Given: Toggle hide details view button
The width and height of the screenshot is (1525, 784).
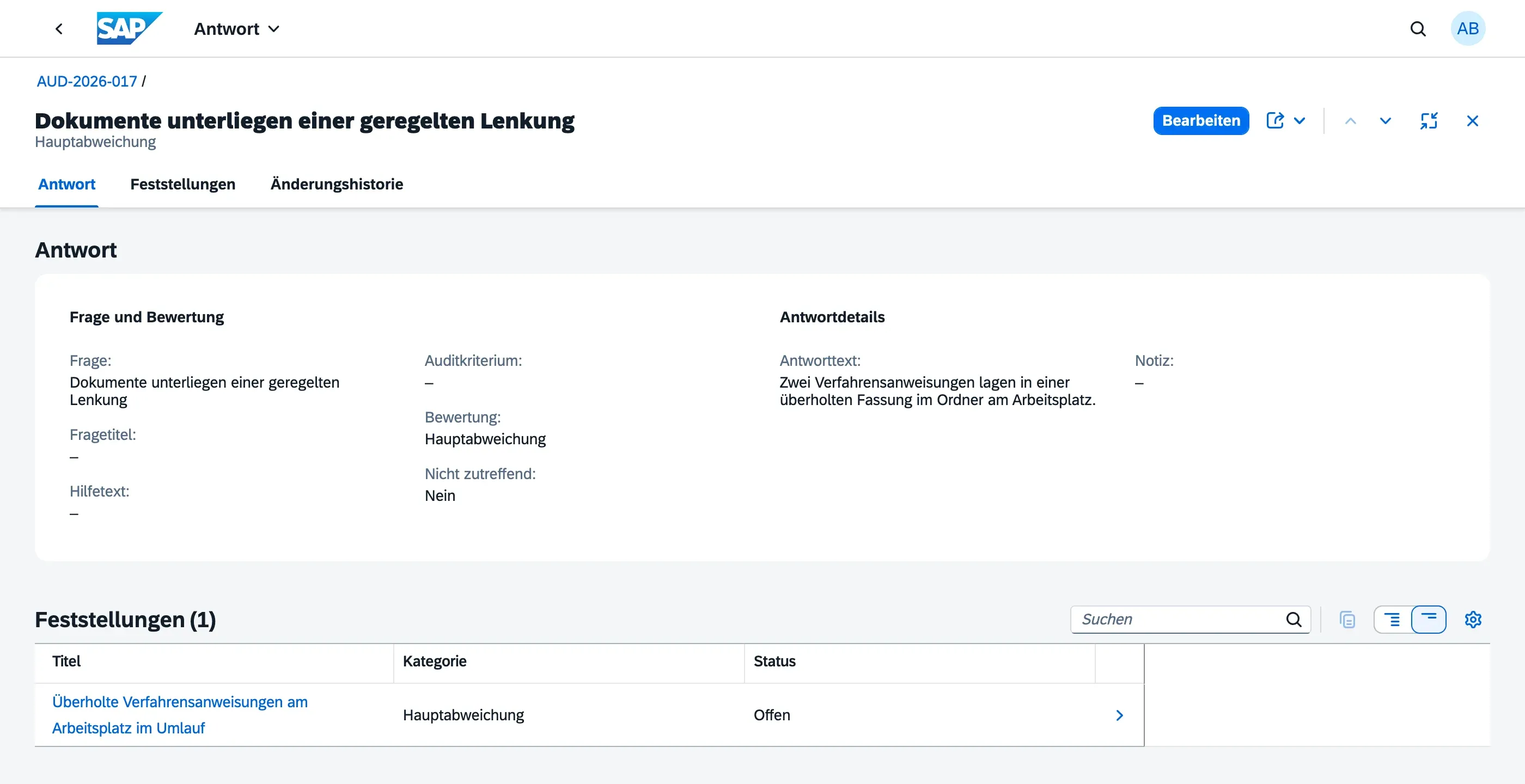Looking at the screenshot, I should point(1429,619).
